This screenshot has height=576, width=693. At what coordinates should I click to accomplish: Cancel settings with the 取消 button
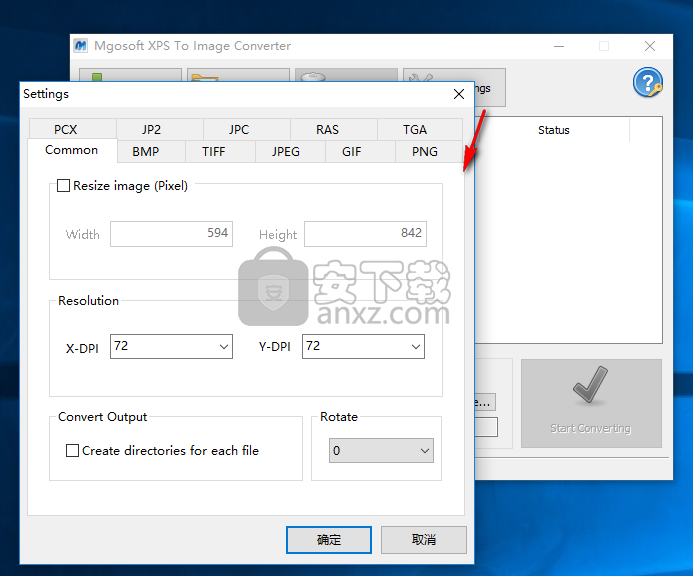point(423,540)
